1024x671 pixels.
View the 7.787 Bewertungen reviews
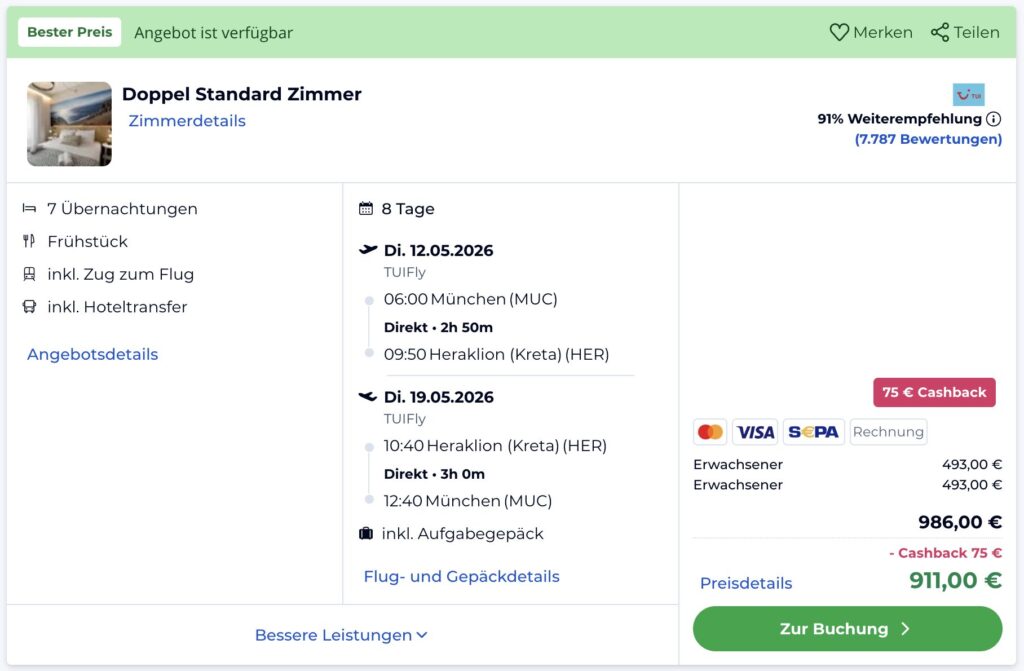(x=928, y=139)
